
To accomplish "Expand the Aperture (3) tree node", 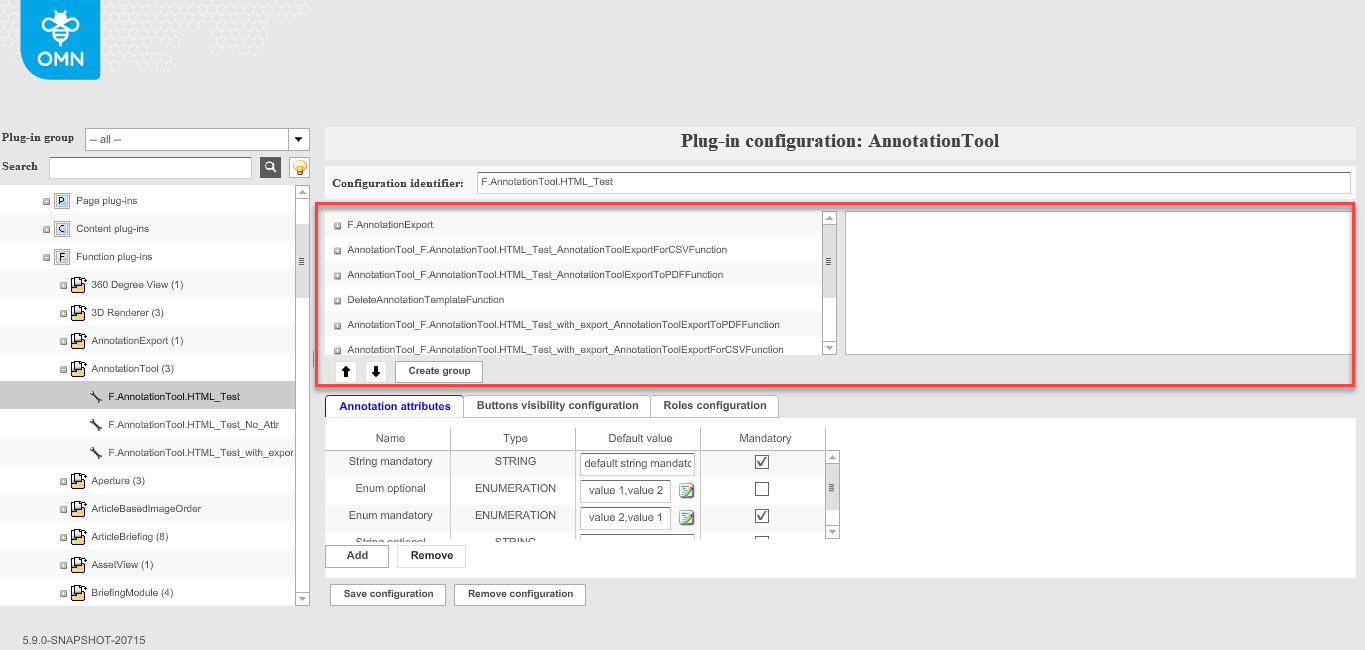I will point(61,480).
